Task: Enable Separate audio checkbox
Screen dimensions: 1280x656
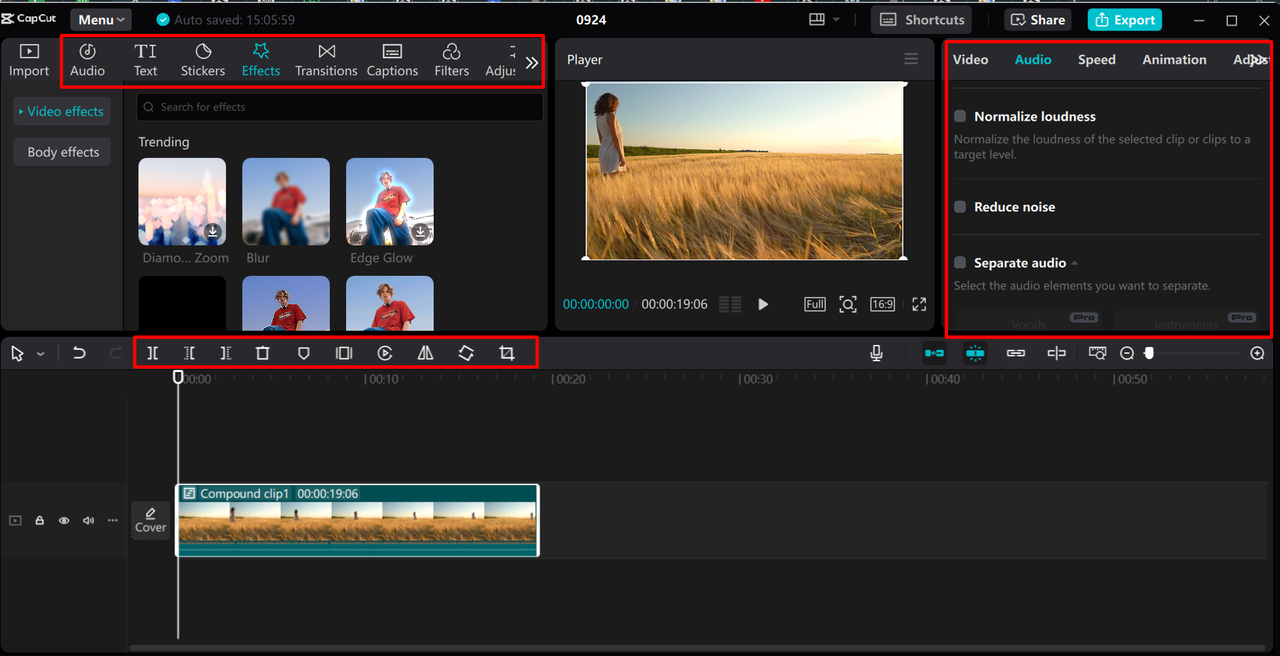Action: point(960,262)
